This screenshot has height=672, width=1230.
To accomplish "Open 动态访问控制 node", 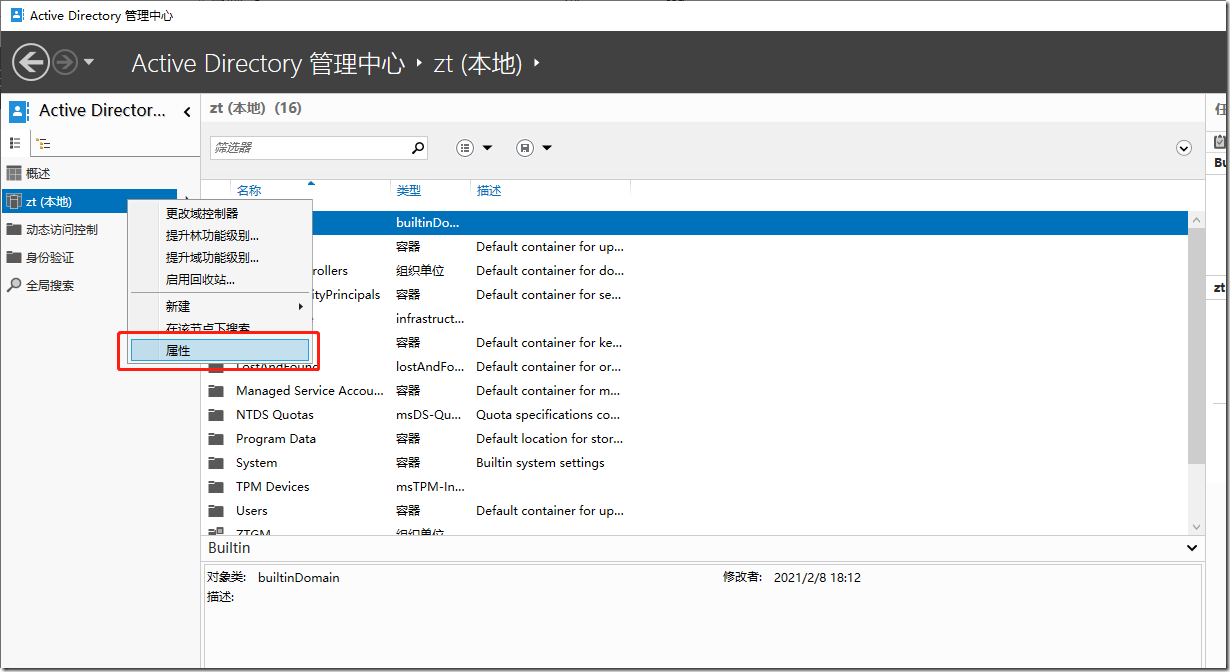I will coord(62,230).
